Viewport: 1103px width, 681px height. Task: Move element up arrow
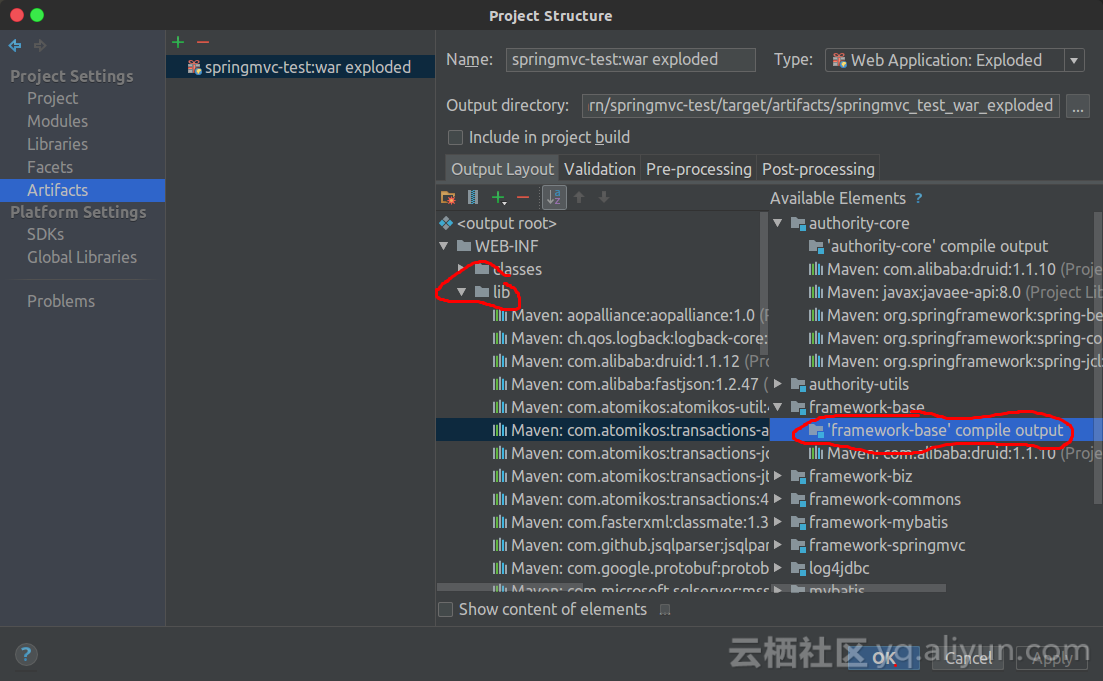tap(579, 198)
